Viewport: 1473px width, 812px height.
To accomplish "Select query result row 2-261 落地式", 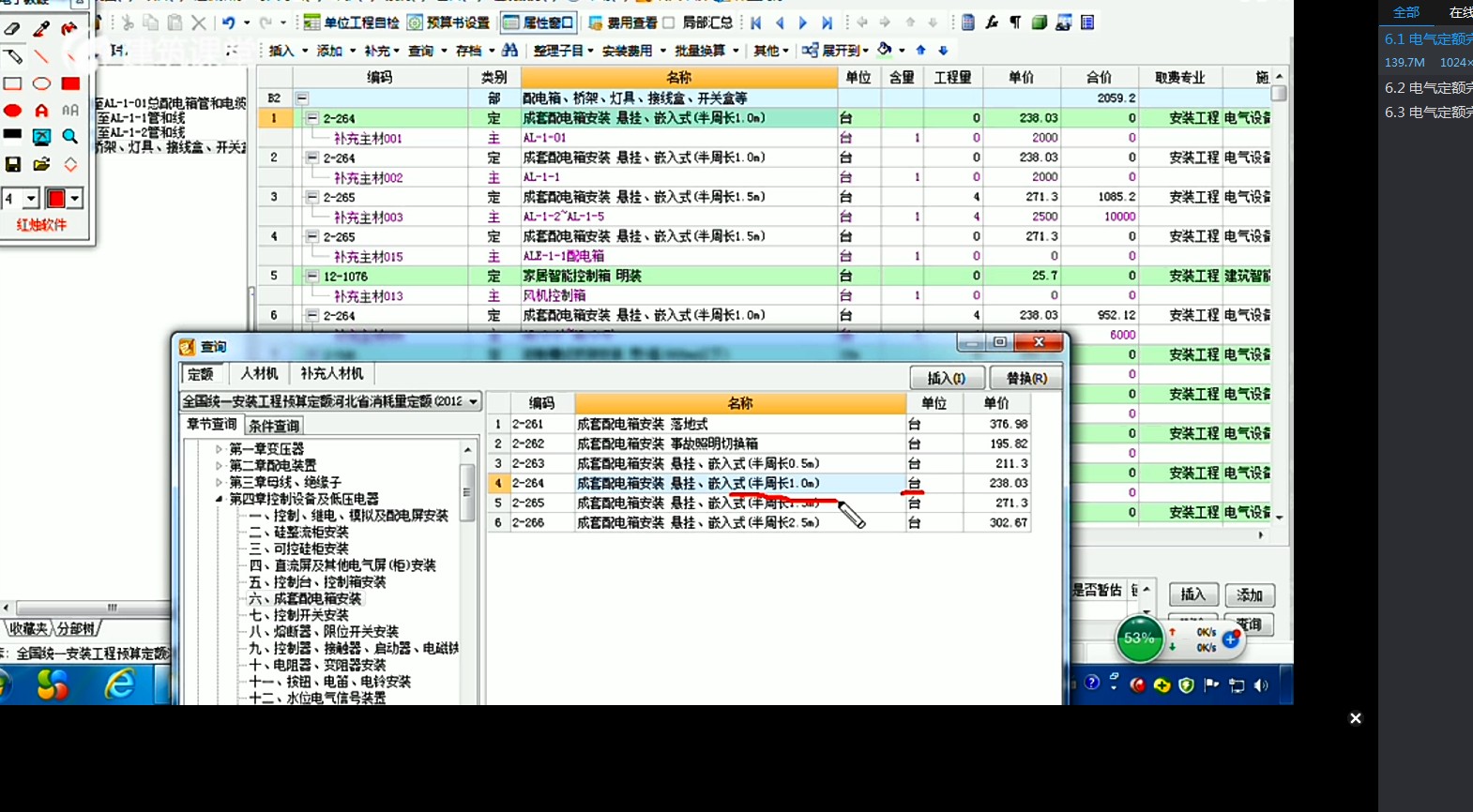I will coord(758,424).
